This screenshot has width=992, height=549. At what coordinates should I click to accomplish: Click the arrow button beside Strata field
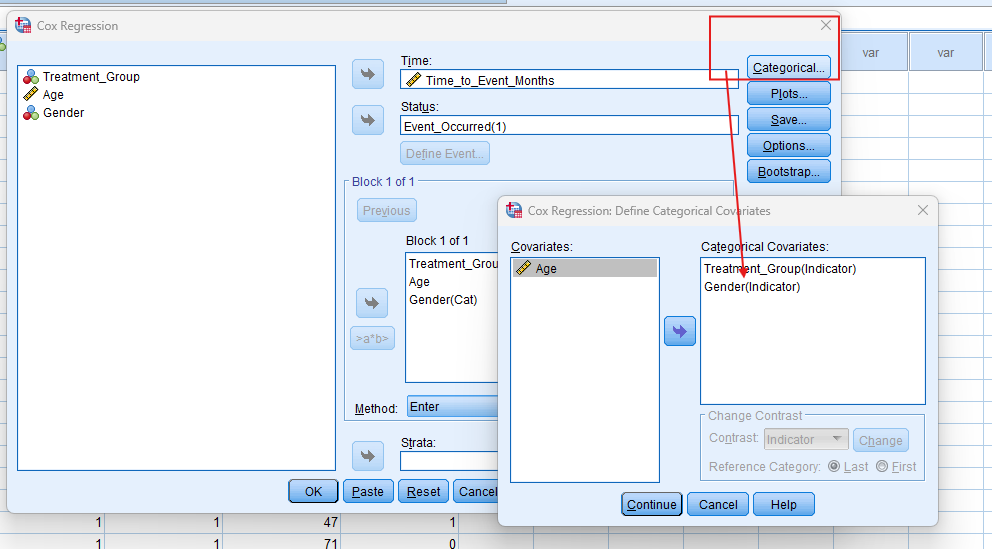click(368, 455)
